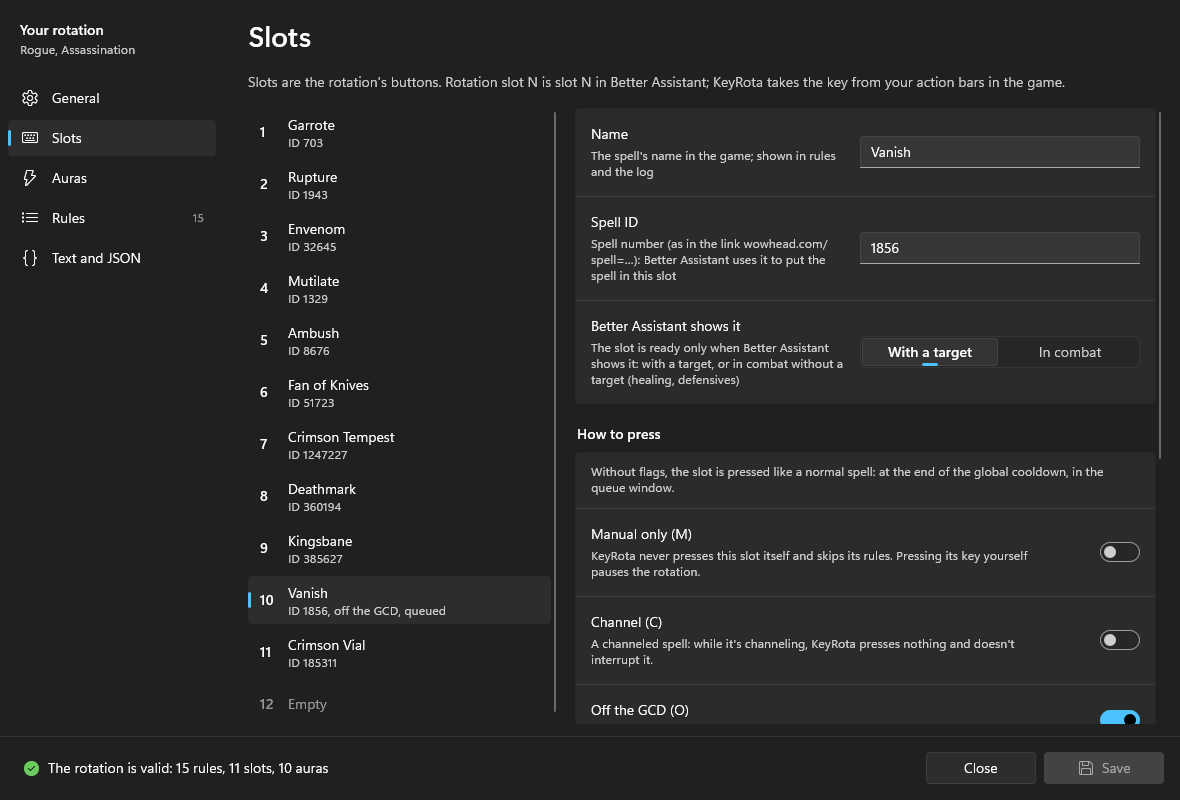Click the rotation is valid status message
1180x800 pixels.
(x=188, y=768)
